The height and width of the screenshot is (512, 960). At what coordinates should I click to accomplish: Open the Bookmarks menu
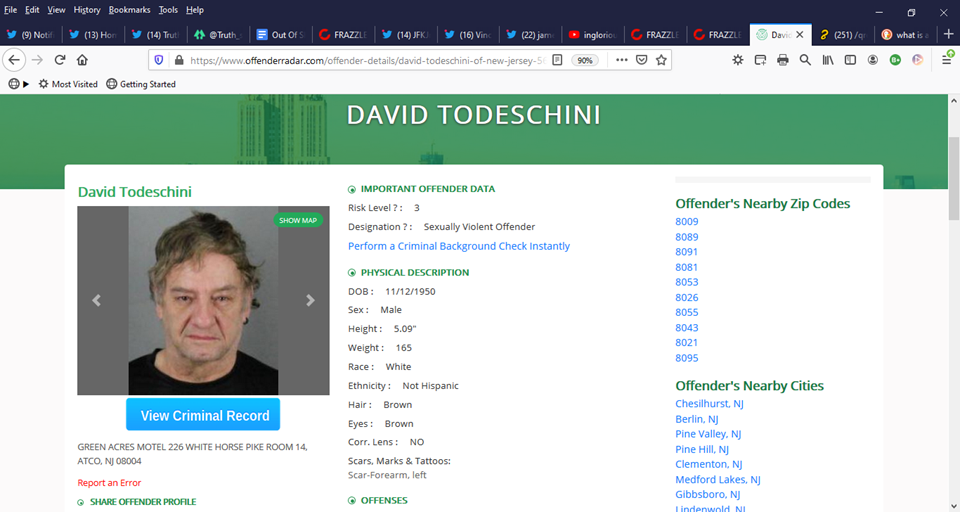129,10
